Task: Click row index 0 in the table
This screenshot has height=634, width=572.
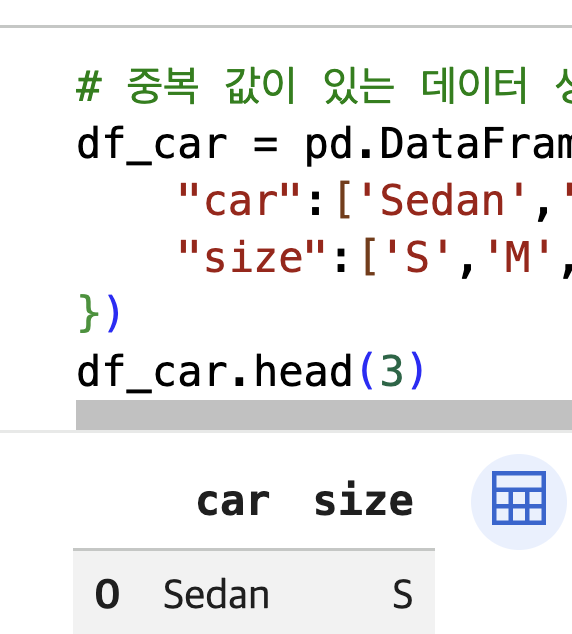Action: pos(107,594)
